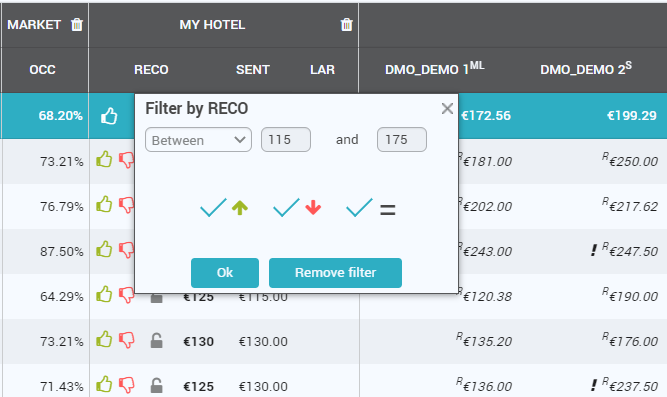This screenshot has height=397, width=667.
Task: Click the lower bound field showing 115
Action: 285,140
